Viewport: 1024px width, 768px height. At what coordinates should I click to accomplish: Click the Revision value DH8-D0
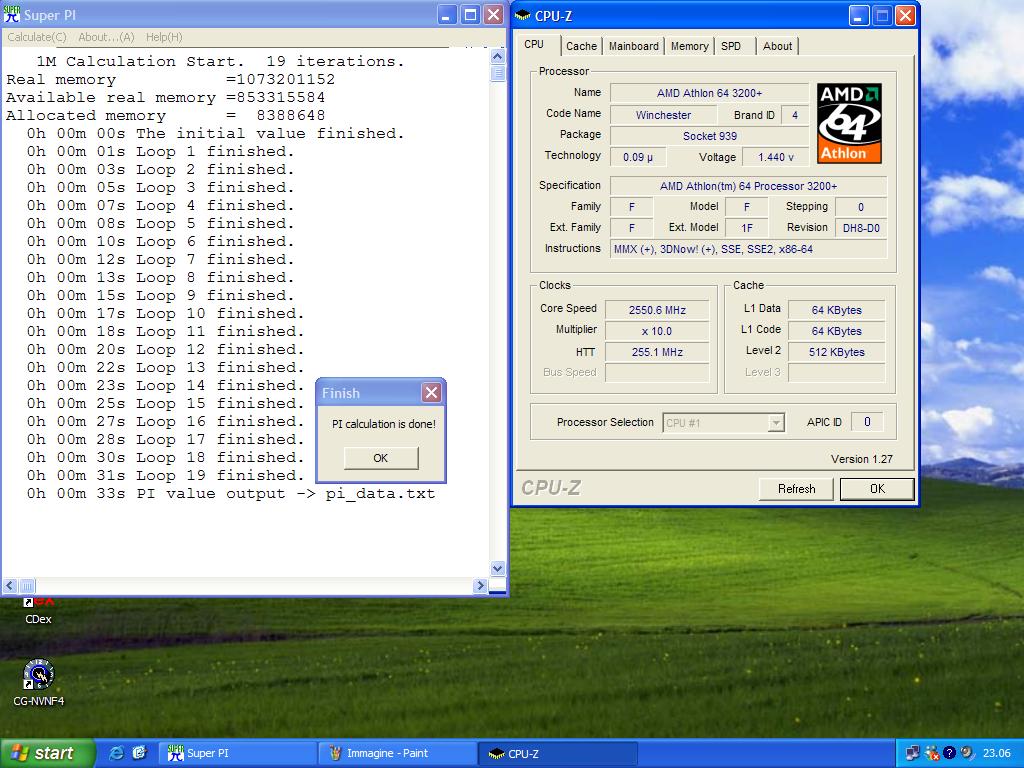(861, 229)
